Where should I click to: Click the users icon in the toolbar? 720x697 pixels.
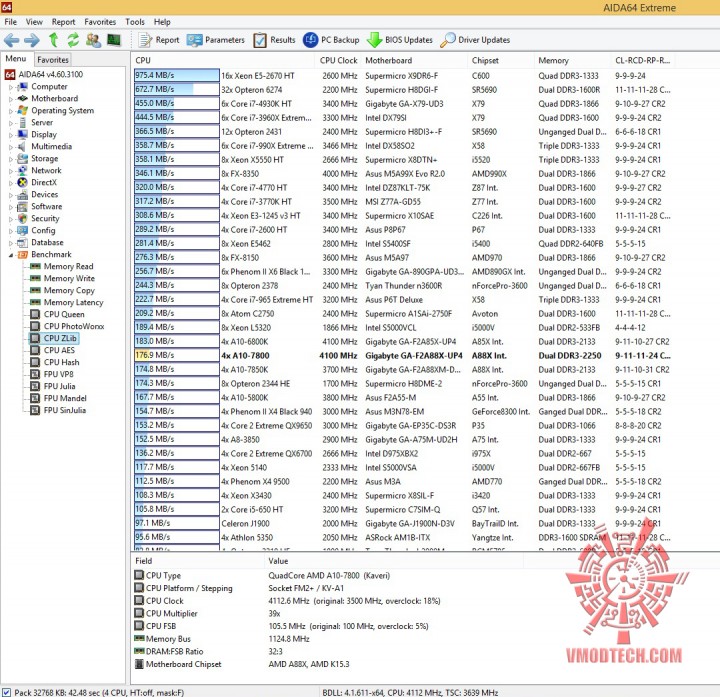click(93, 40)
